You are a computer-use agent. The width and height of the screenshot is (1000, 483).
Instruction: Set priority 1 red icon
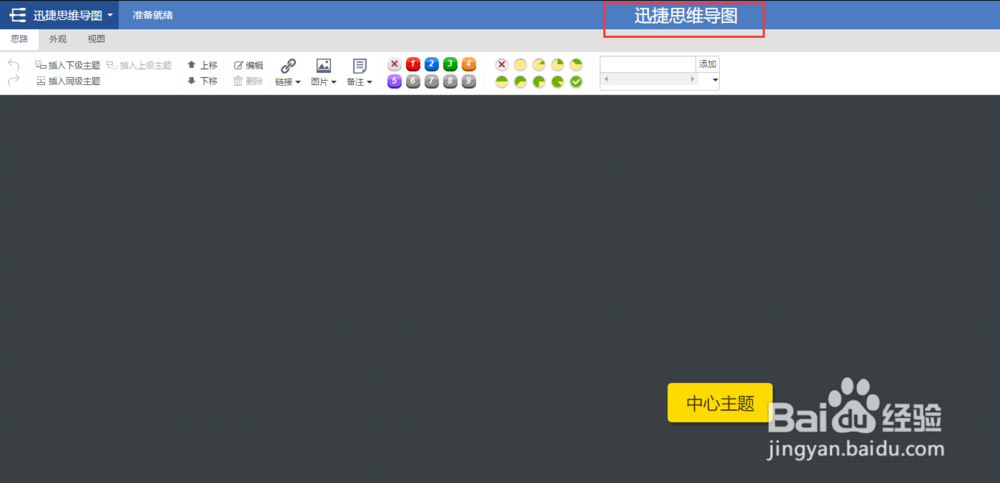coord(413,64)
